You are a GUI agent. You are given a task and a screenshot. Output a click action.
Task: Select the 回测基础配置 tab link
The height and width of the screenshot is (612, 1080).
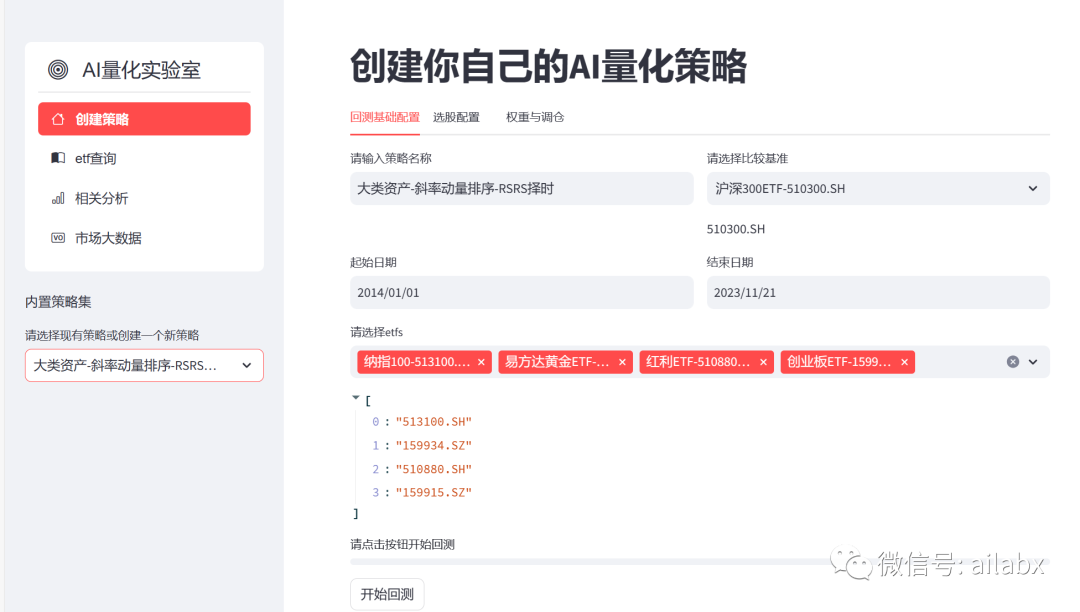[385, 117]
